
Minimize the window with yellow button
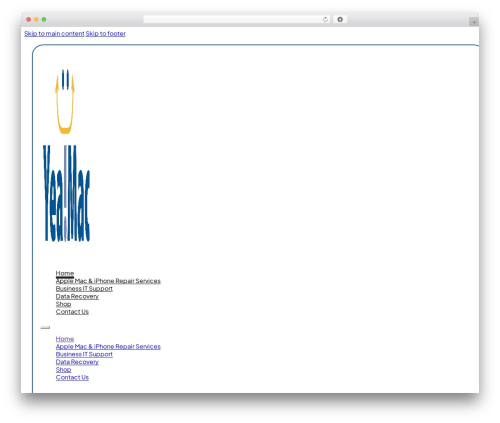coord(36,19)
